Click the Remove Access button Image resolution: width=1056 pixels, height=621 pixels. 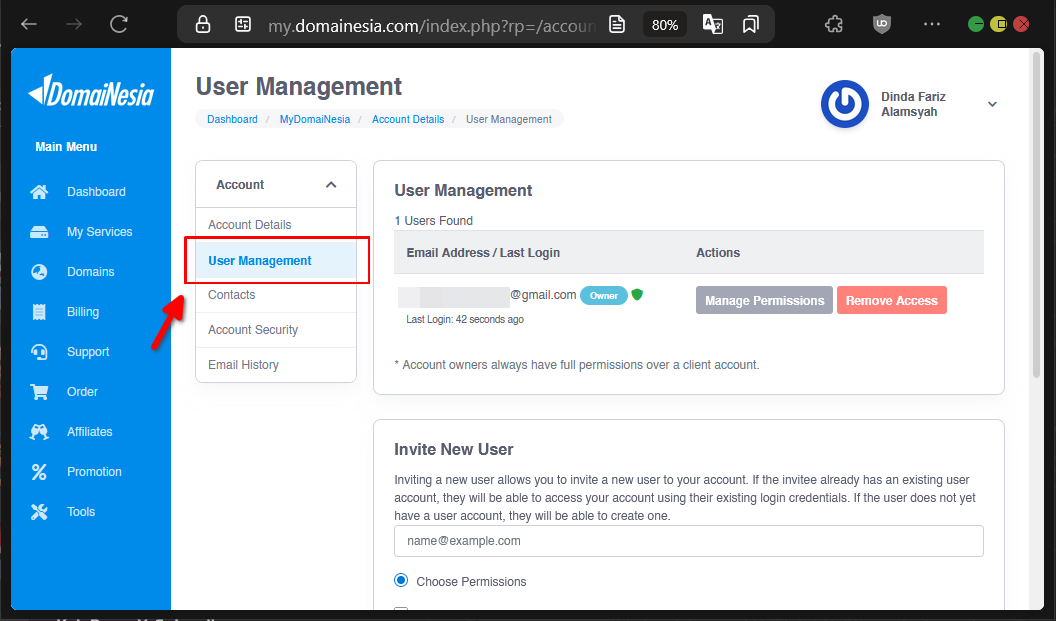point(892,300)
